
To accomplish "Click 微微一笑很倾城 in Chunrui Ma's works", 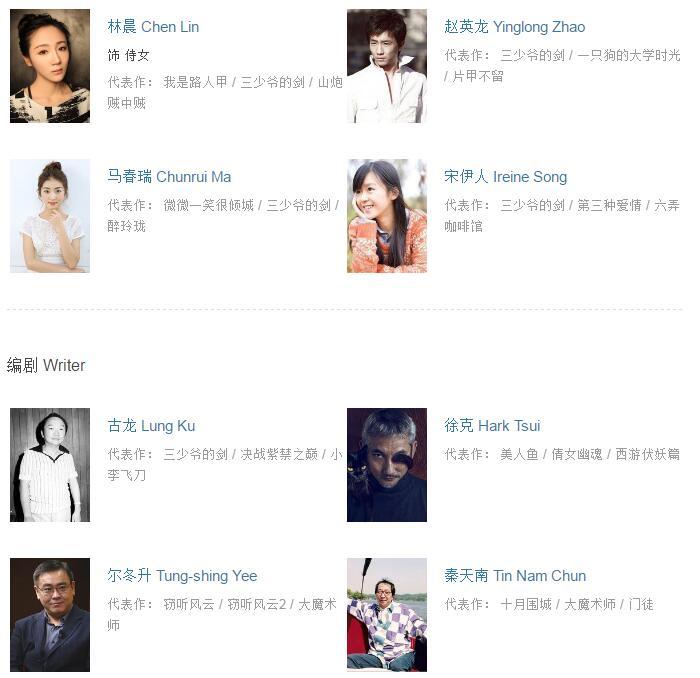I will tap(208, 205).
